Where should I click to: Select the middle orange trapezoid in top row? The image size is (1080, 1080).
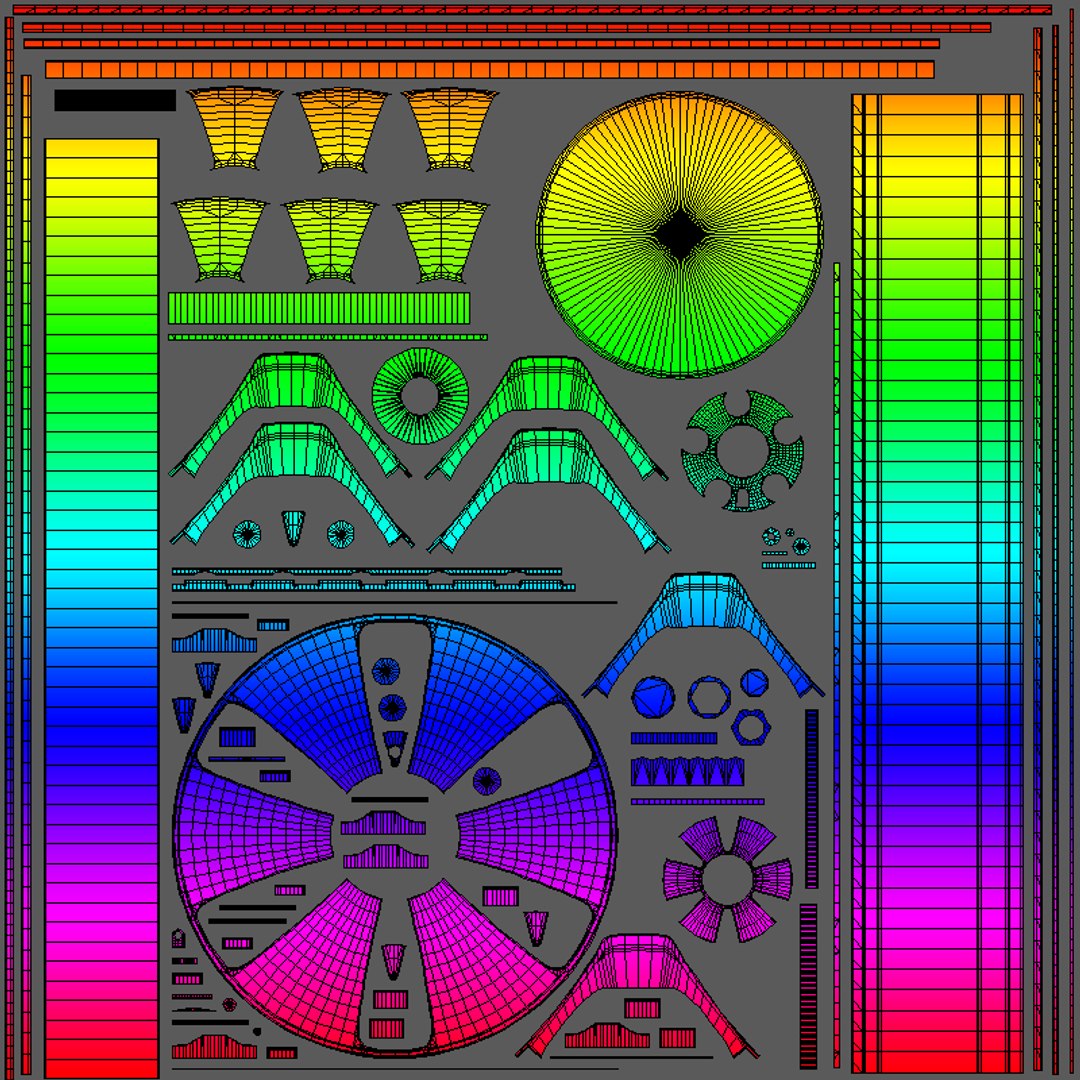(342, 129)
